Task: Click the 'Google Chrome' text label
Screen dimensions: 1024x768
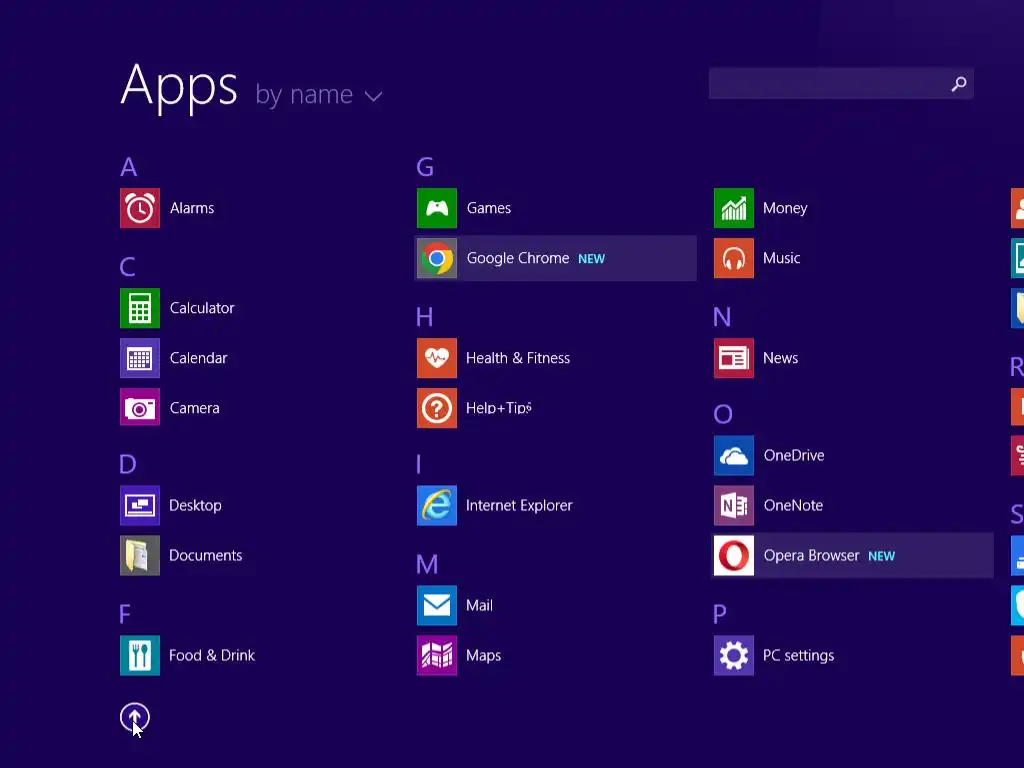Action: [x=518, y=259]
